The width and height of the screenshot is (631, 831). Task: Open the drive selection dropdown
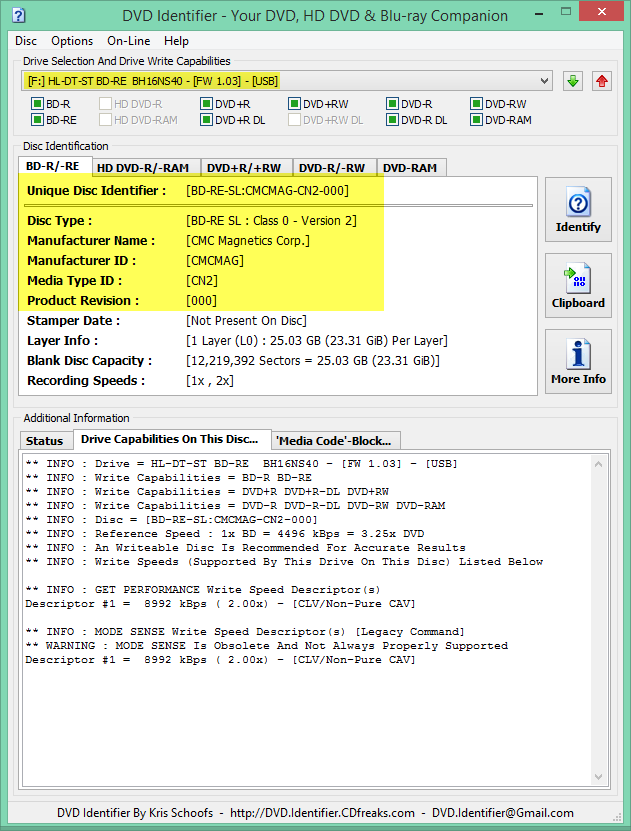click(287, 81)
